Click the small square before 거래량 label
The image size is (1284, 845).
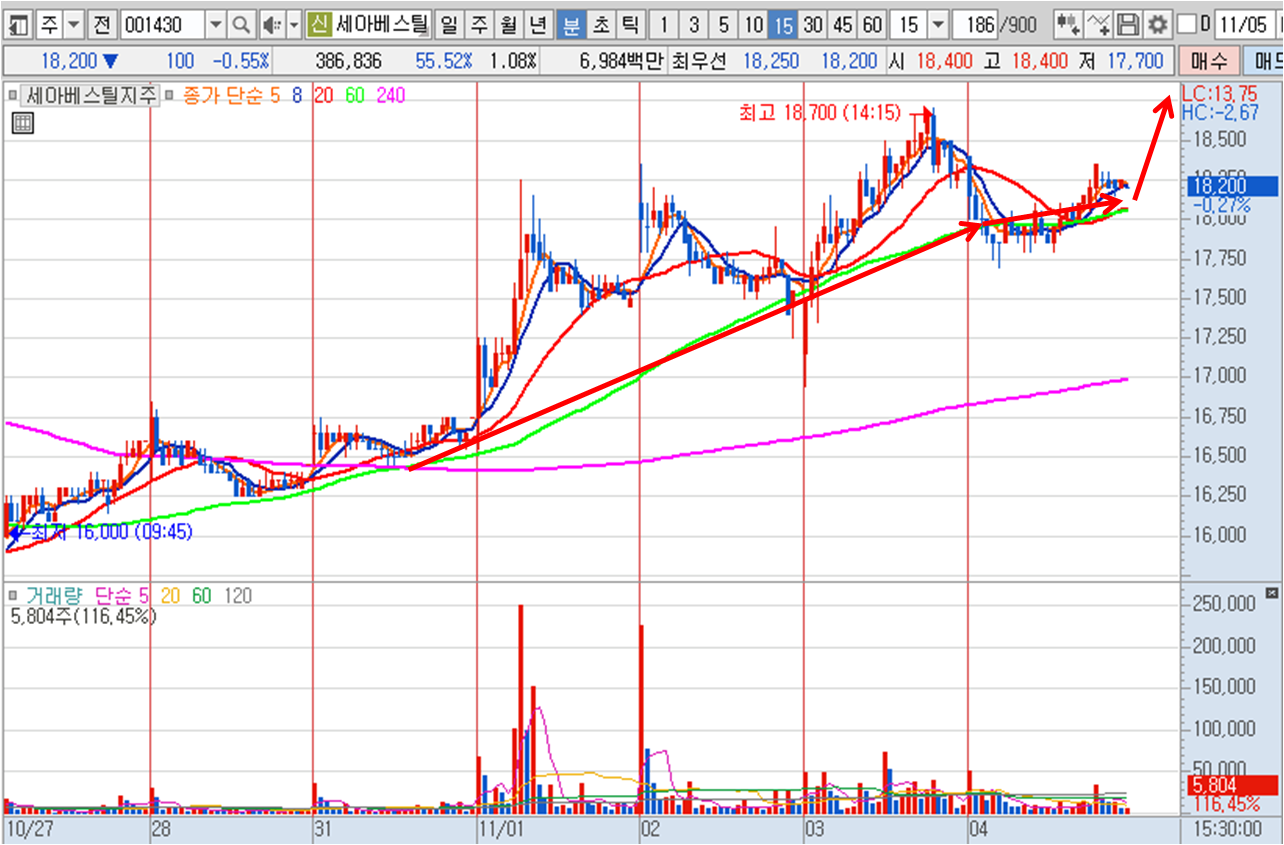[14, 596]
